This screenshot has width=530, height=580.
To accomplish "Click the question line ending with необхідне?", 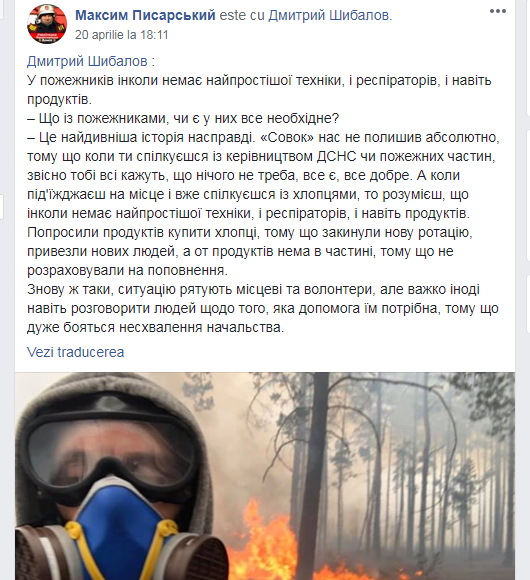I will (x=183, y=118).
